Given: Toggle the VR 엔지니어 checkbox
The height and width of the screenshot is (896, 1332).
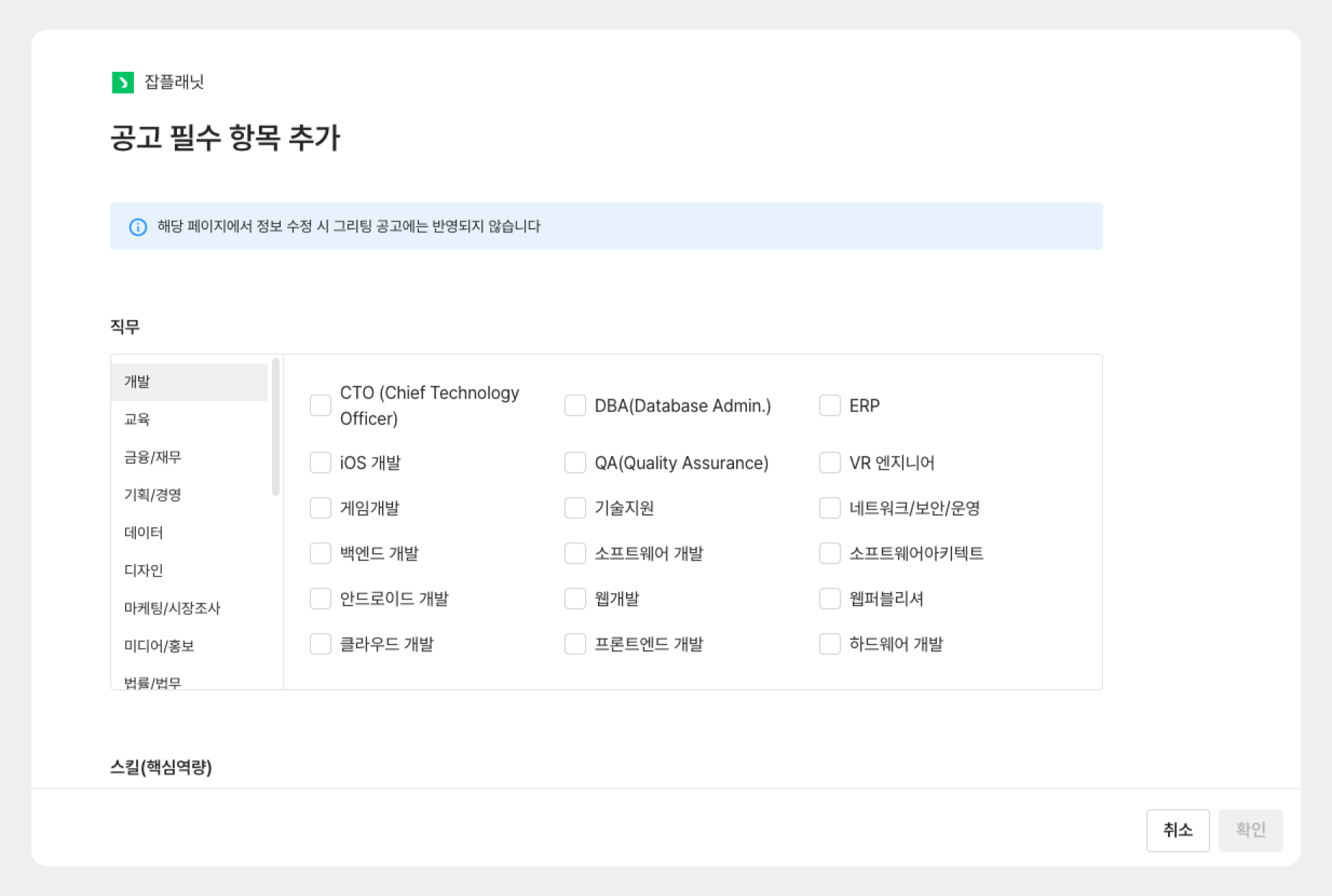Looking at the screenshot, I should tap(830, 463).
